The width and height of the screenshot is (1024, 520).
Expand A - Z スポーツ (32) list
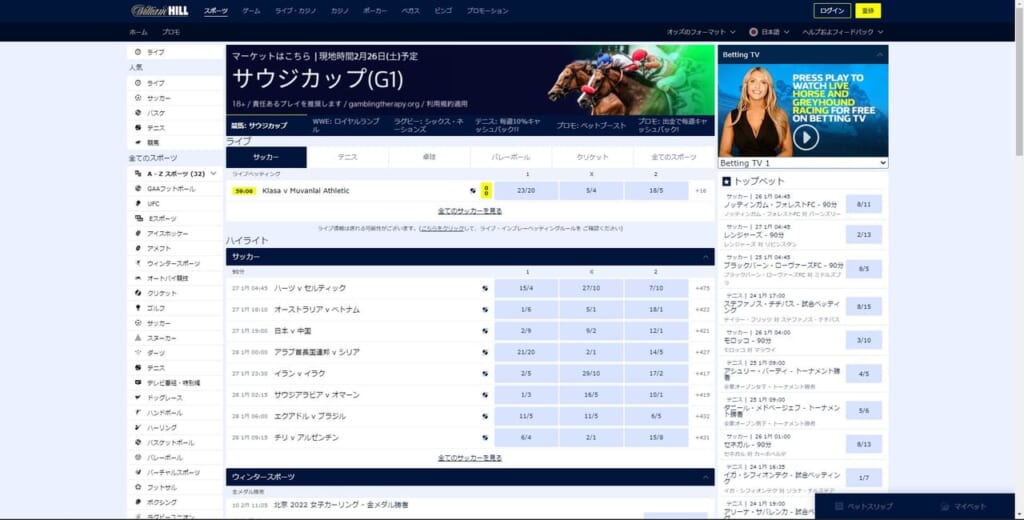[x=176, y=174]
